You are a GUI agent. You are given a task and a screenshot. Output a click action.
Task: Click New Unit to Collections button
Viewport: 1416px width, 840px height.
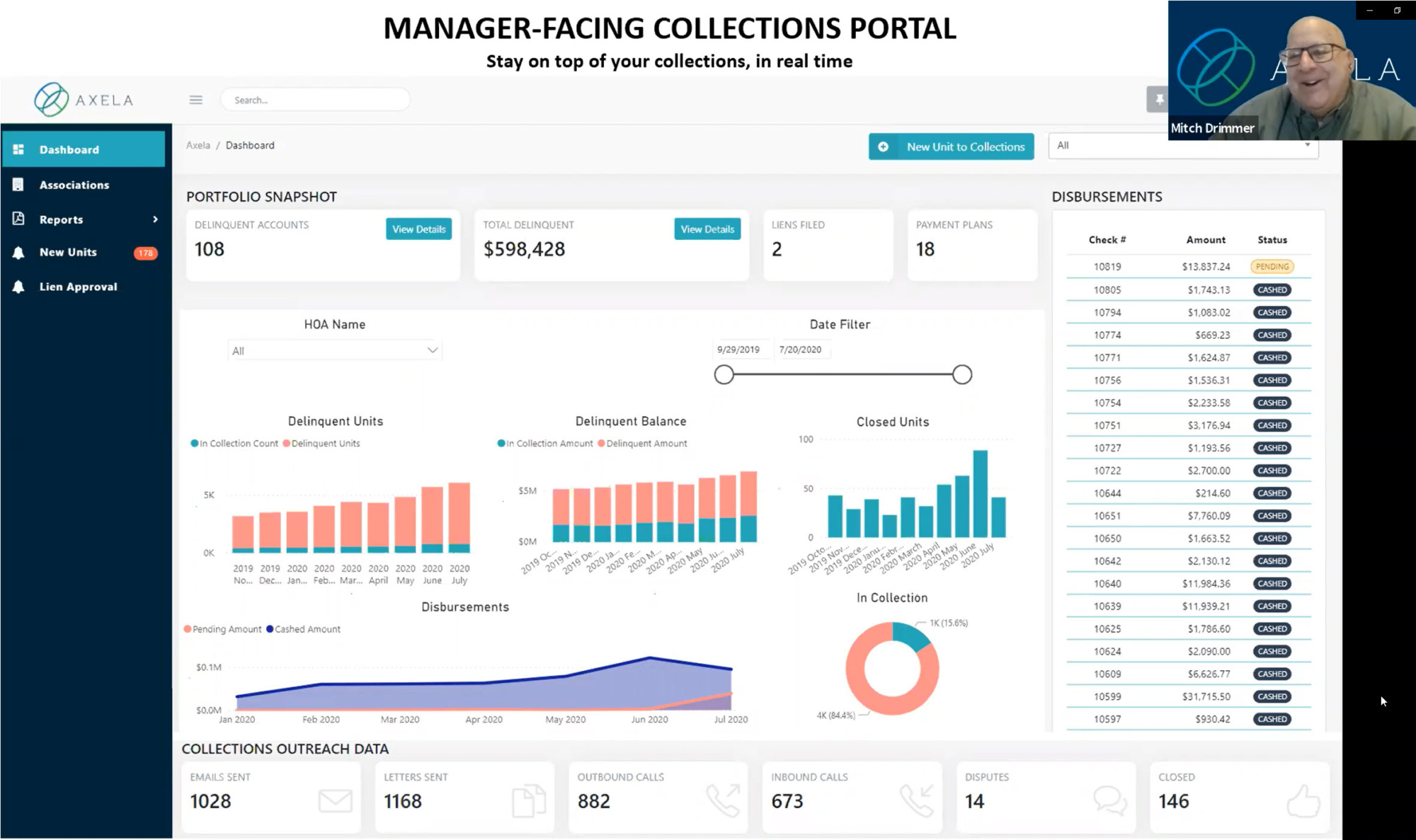[951, 146]
